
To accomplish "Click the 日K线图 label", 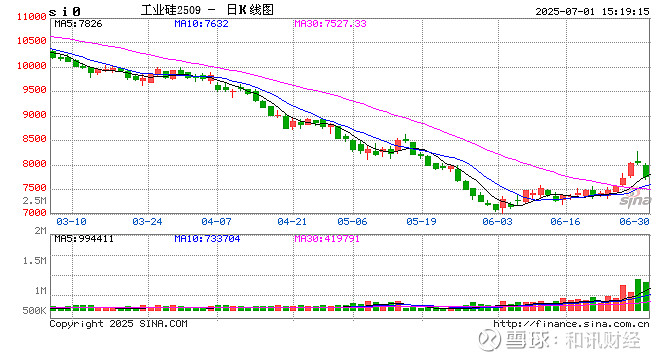I will [250, 9].
